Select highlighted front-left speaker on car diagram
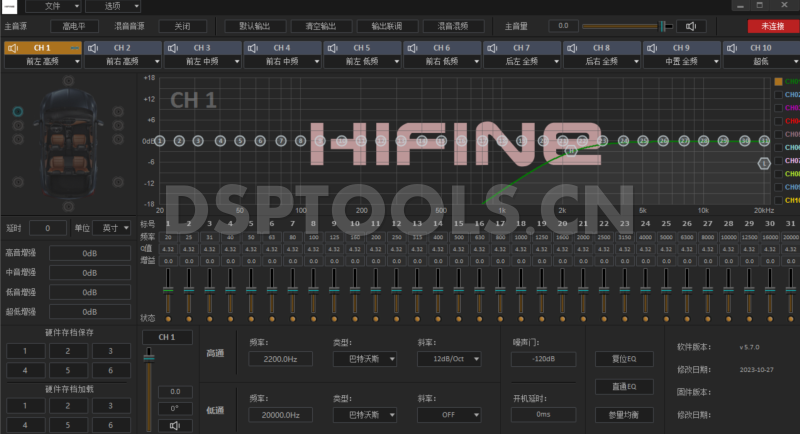The height and width of the screenshot is (434, 800). (x=18, y=111)
